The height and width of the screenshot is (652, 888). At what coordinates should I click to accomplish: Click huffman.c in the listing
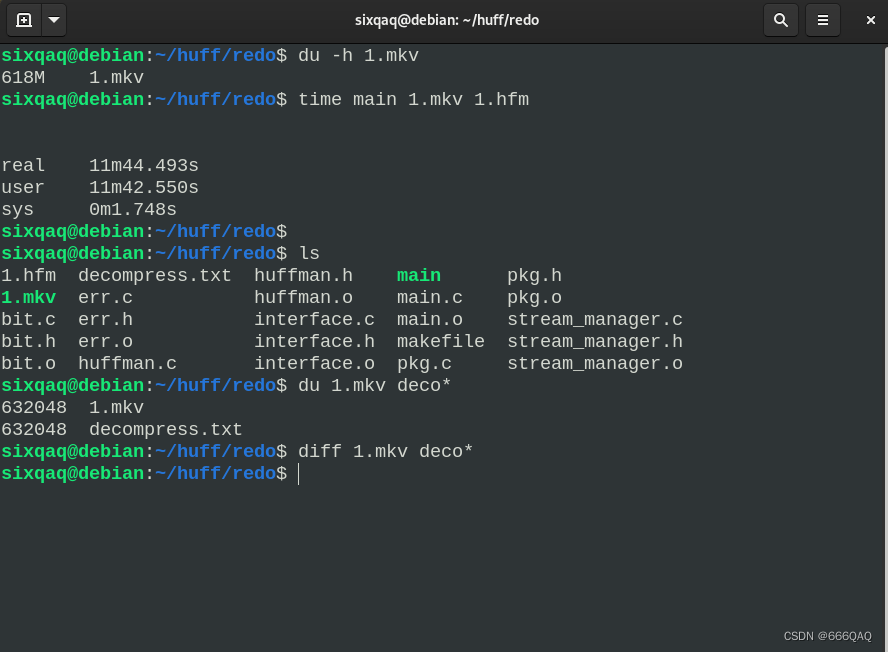click(127, 363)
